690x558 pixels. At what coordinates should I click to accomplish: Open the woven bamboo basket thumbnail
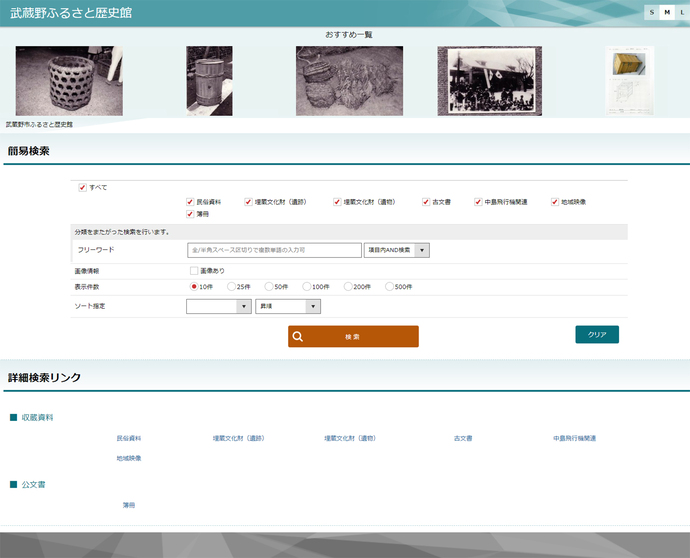(x=69, y=81)
